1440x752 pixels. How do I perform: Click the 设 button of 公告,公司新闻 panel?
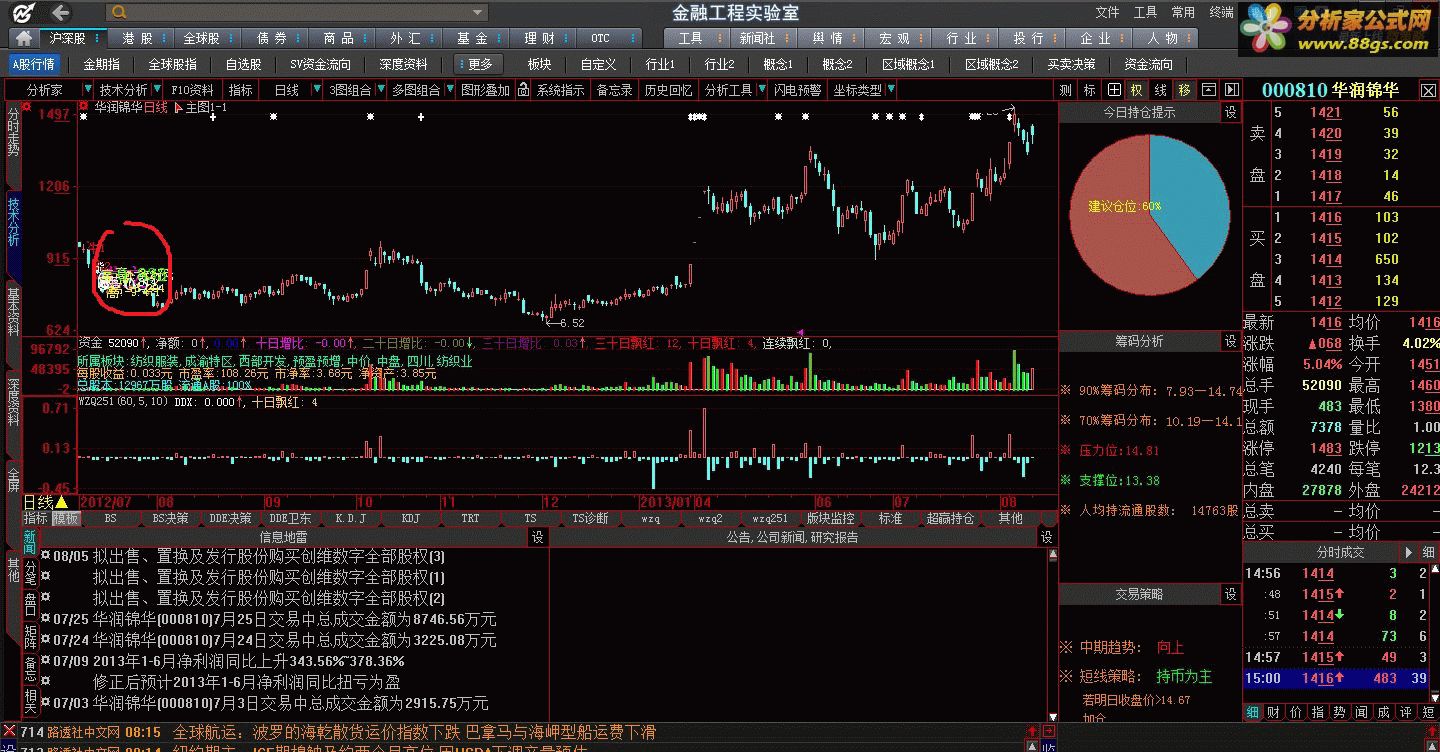pyautogui.click(x=1047, y=537)
